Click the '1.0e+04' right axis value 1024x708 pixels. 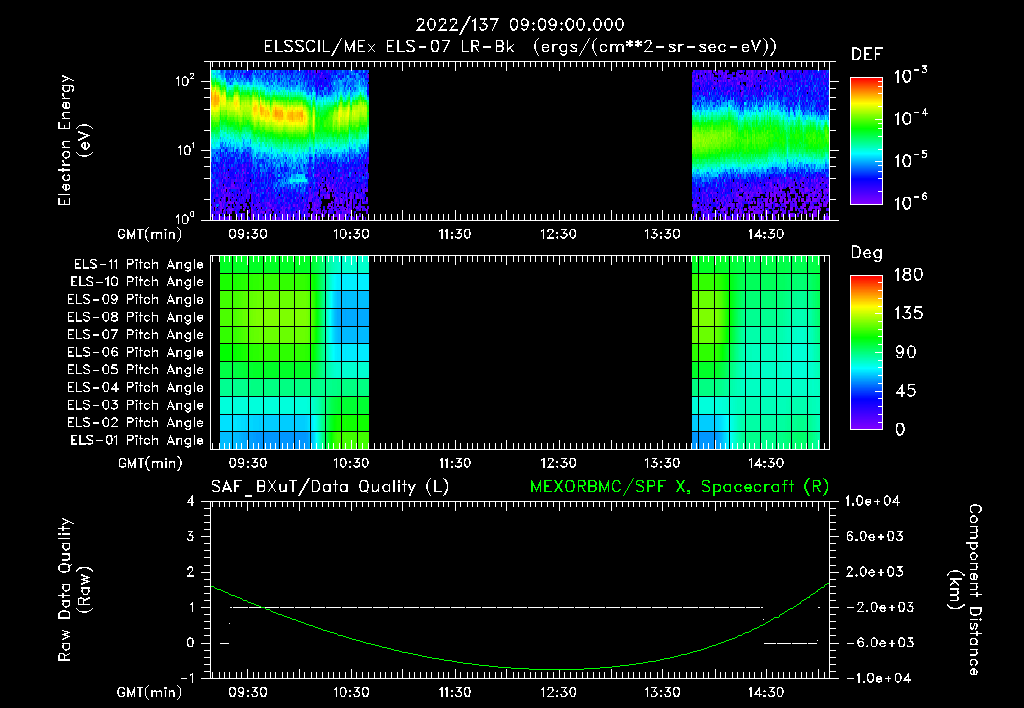tap(872, 501)
